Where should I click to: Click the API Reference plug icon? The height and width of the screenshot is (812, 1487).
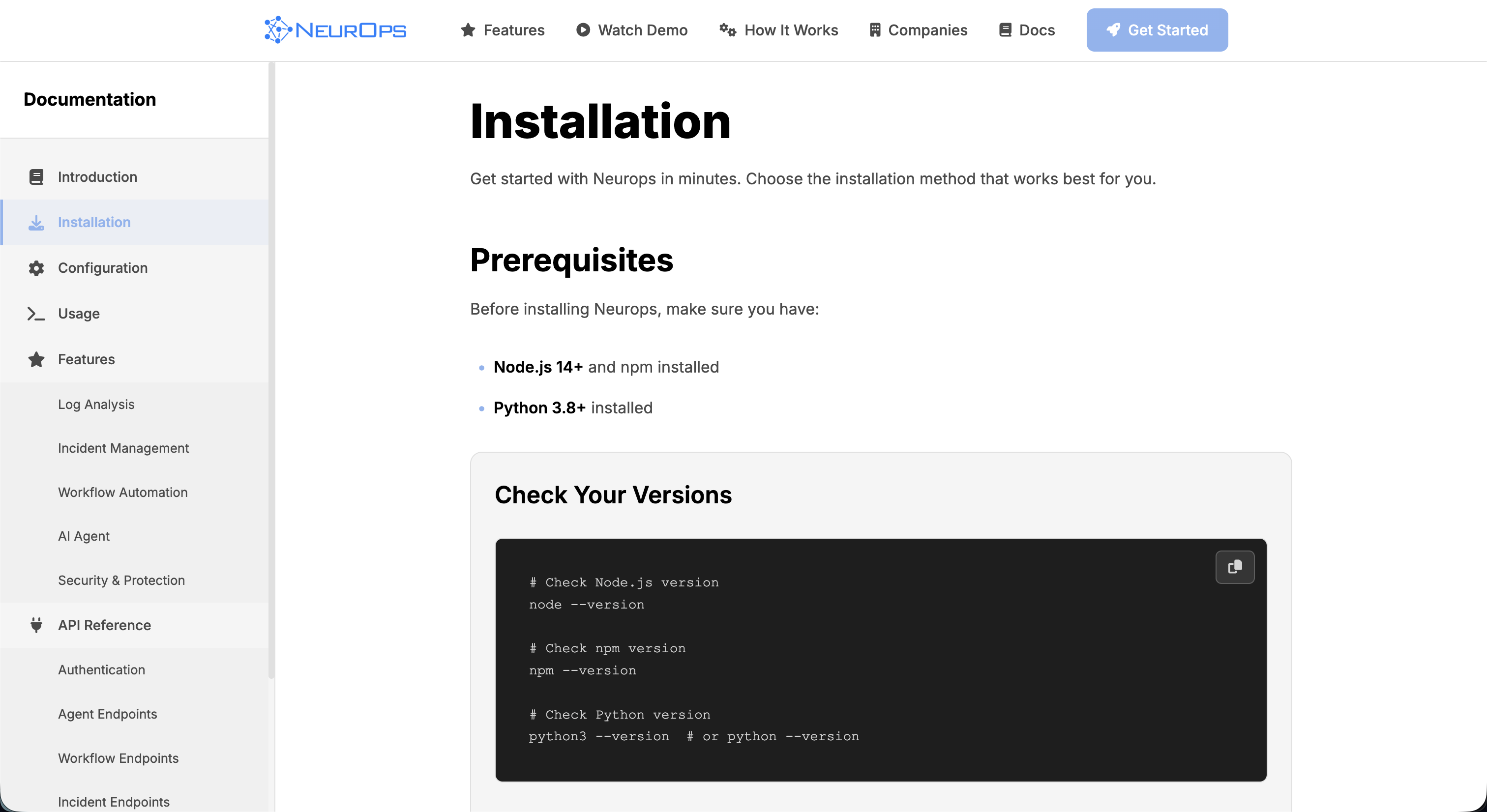coord(36,625)
